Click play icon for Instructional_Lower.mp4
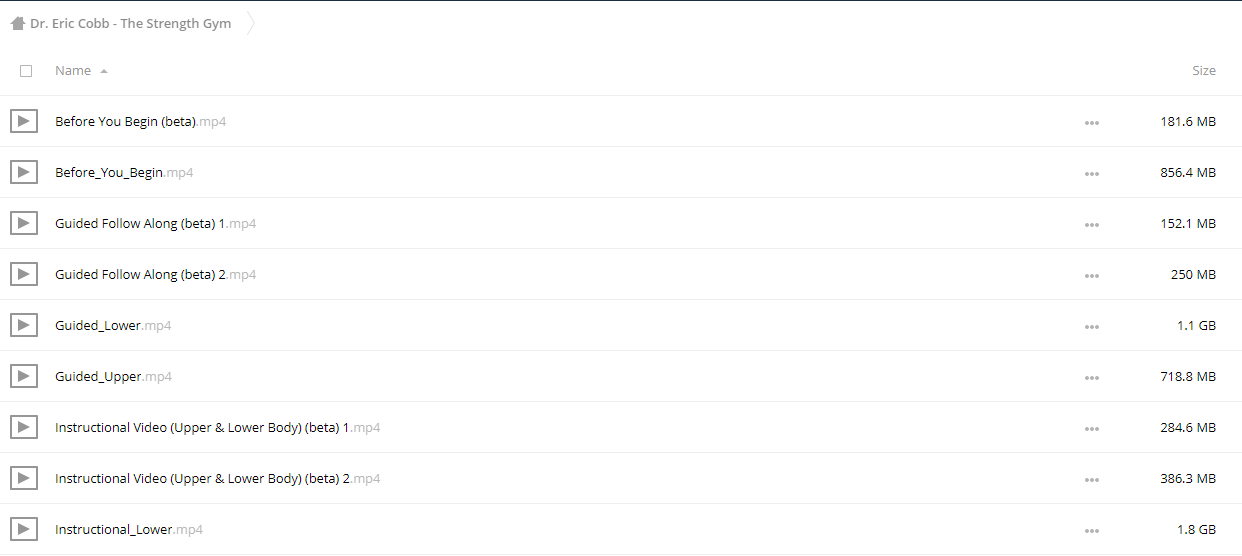The width and height of the screenshot is (1242, 556). pos(24,529)
